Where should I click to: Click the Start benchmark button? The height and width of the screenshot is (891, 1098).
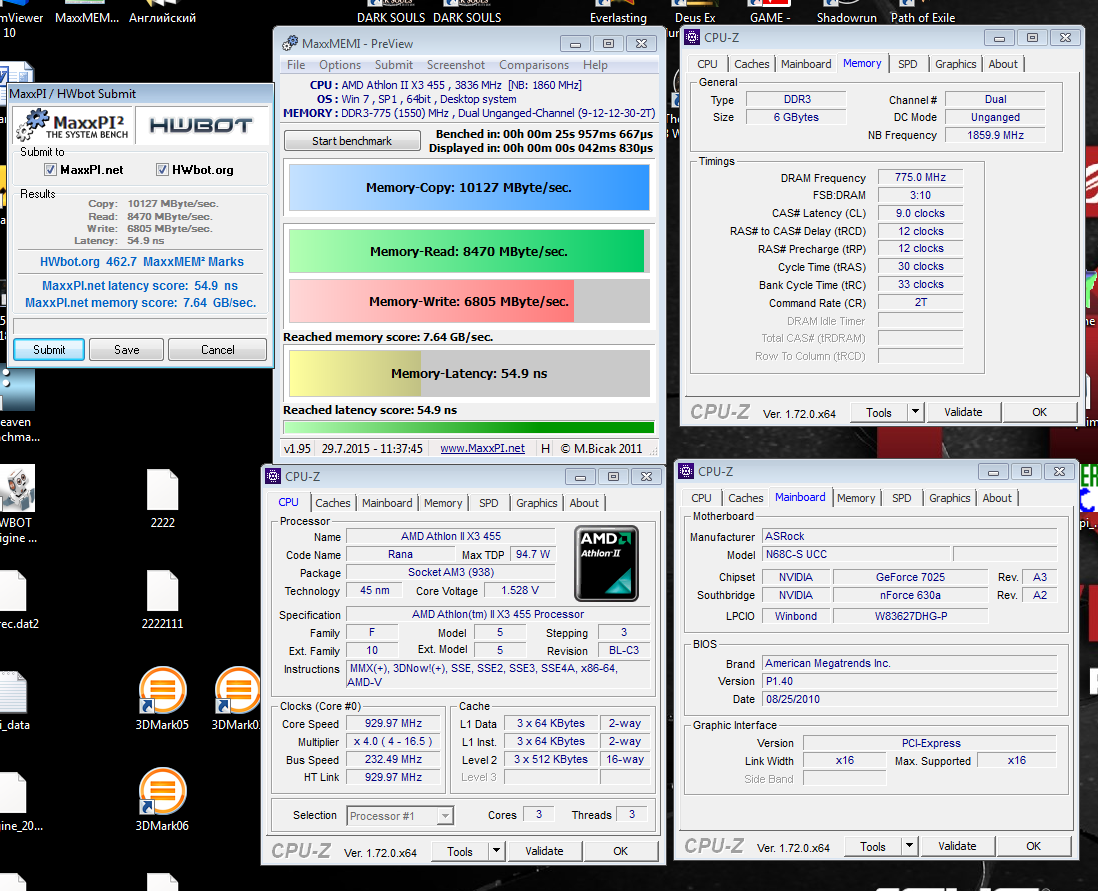pyautogui.click(x=352, y=141)
